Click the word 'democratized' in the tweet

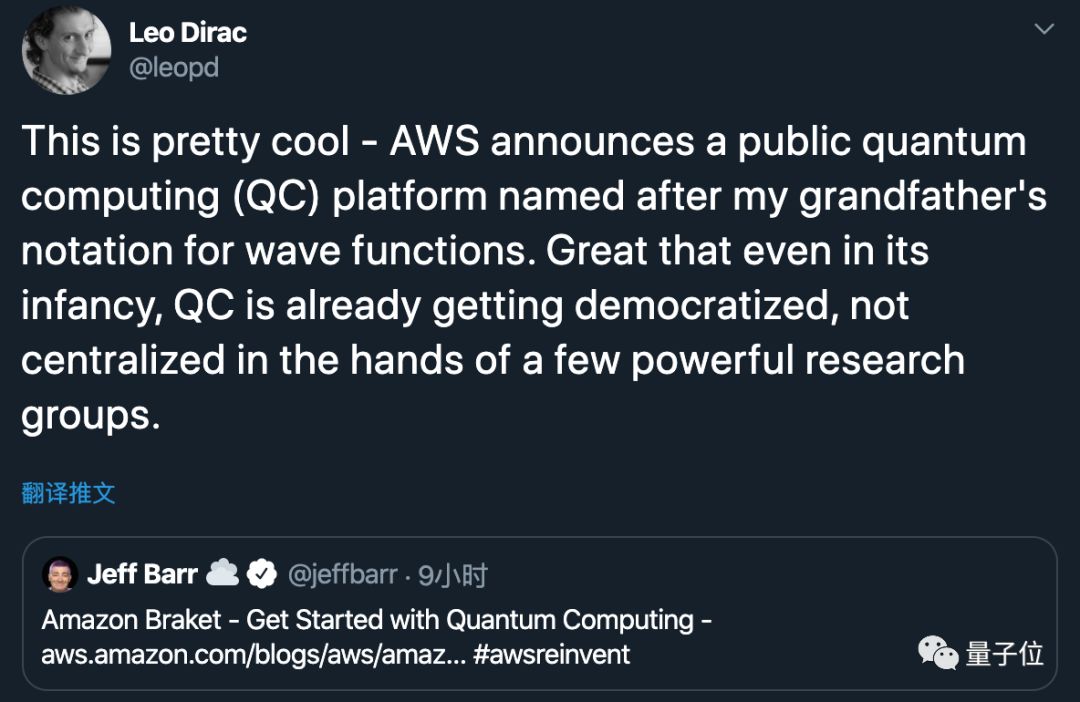[702, 305]
